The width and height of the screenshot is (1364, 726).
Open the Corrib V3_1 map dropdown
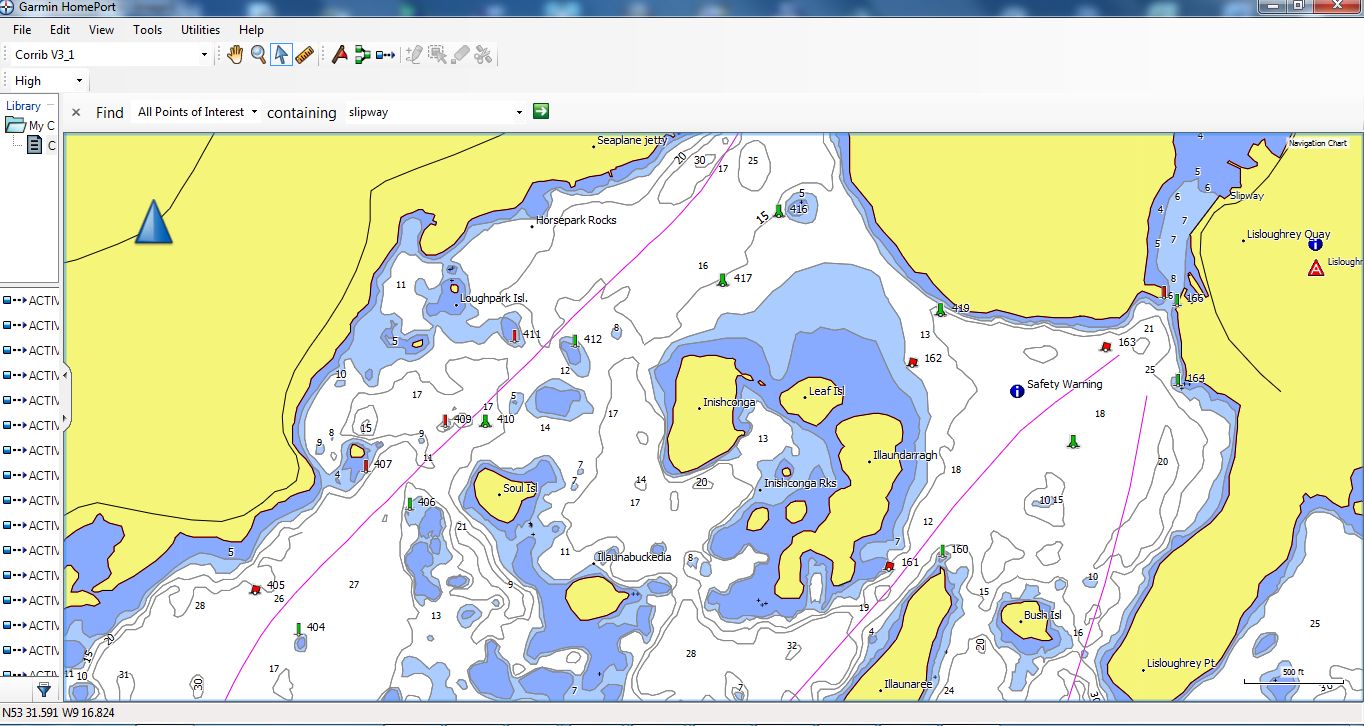(204, 55)
